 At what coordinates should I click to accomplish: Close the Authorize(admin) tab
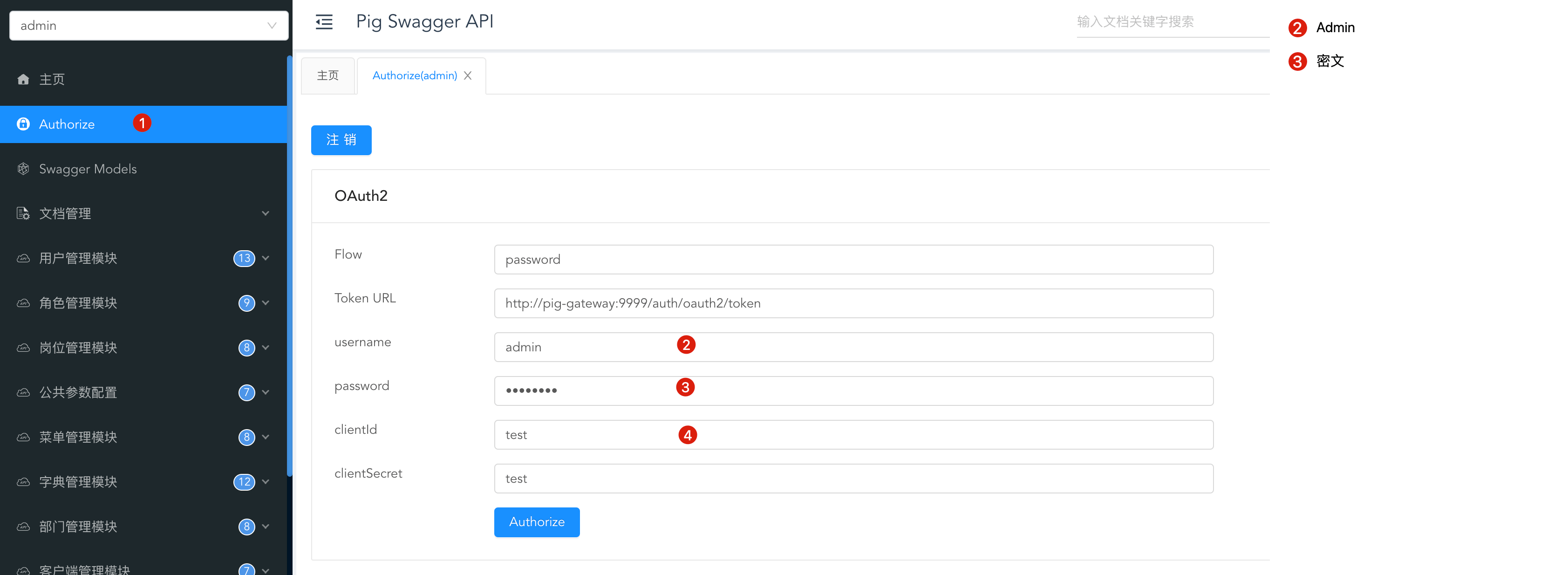pos(468,75)
